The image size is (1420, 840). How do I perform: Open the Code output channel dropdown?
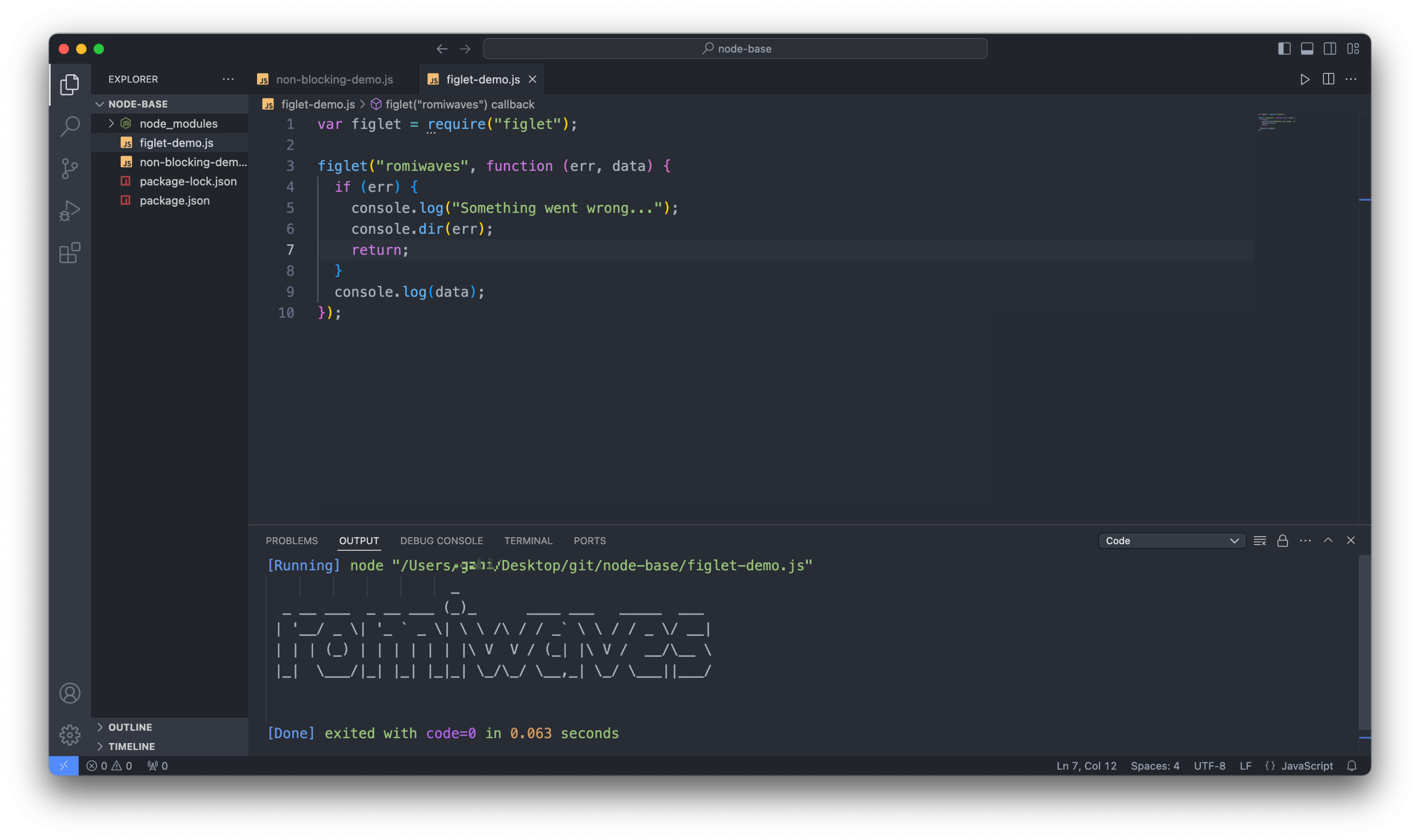click(1171, 540)
